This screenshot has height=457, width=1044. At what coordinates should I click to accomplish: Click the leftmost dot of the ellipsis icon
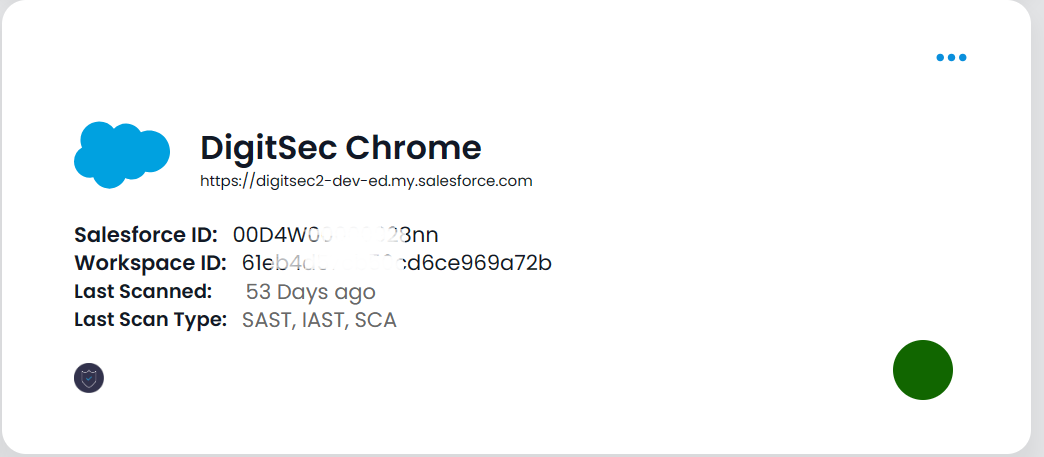(x=940, y=57)
